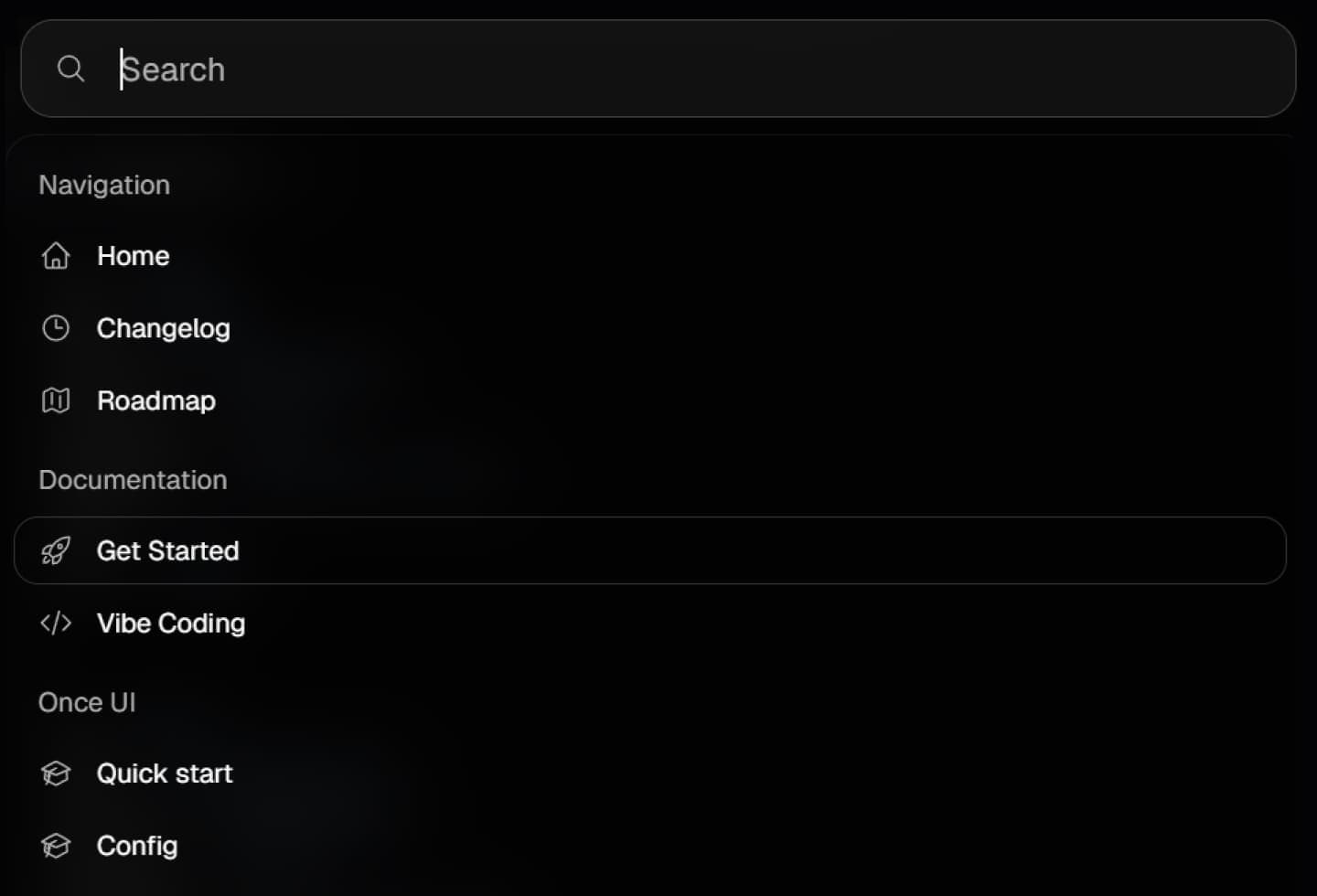Click the Navigation section heading
Viewport: 1317px width, 896px height.
tap(104, 185)
